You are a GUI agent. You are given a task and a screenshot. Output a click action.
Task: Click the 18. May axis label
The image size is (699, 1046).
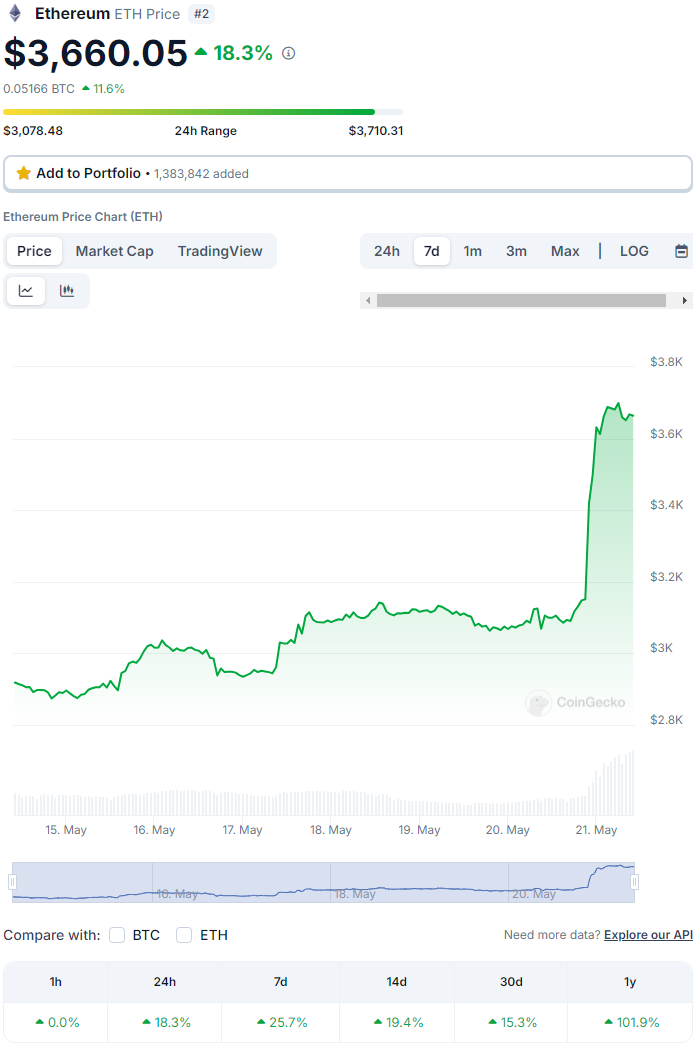tap(331, 830)
